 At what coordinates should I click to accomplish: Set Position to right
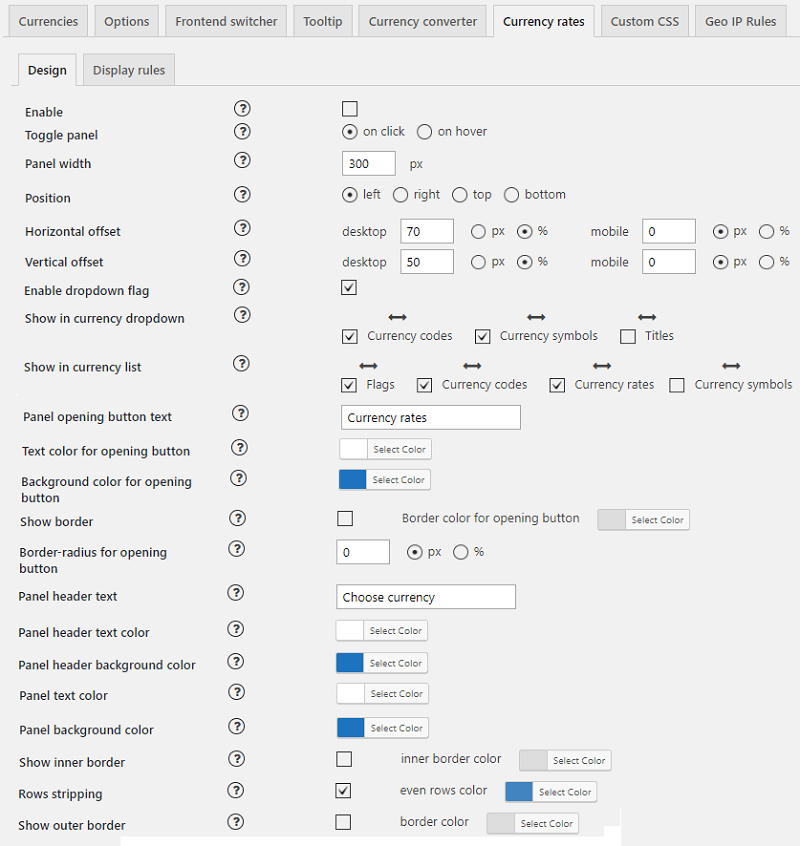tap(400, 195)
